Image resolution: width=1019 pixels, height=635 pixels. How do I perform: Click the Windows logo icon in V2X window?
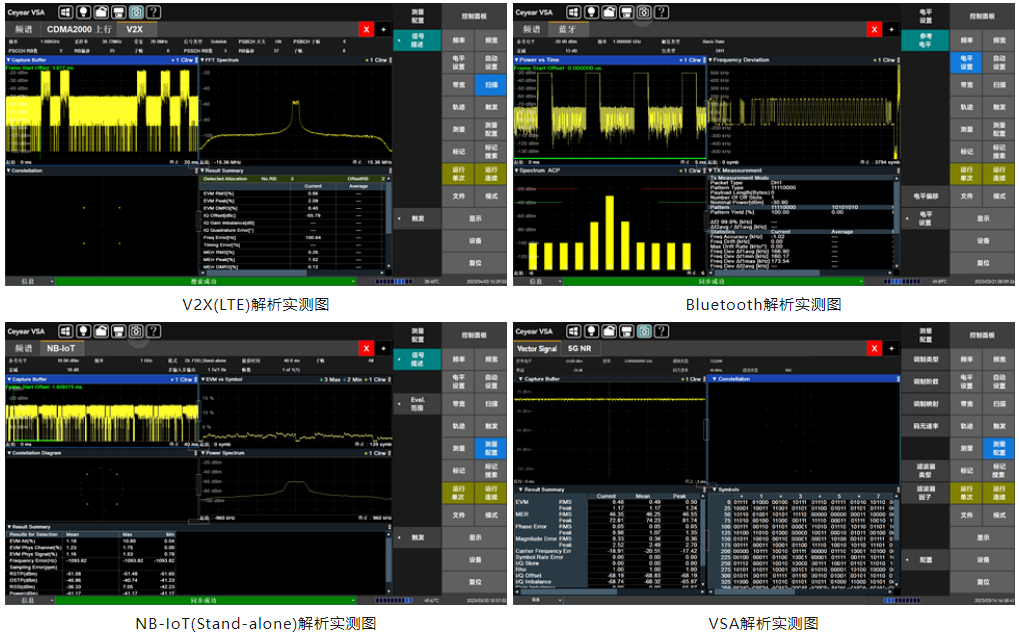coord(66,12)
